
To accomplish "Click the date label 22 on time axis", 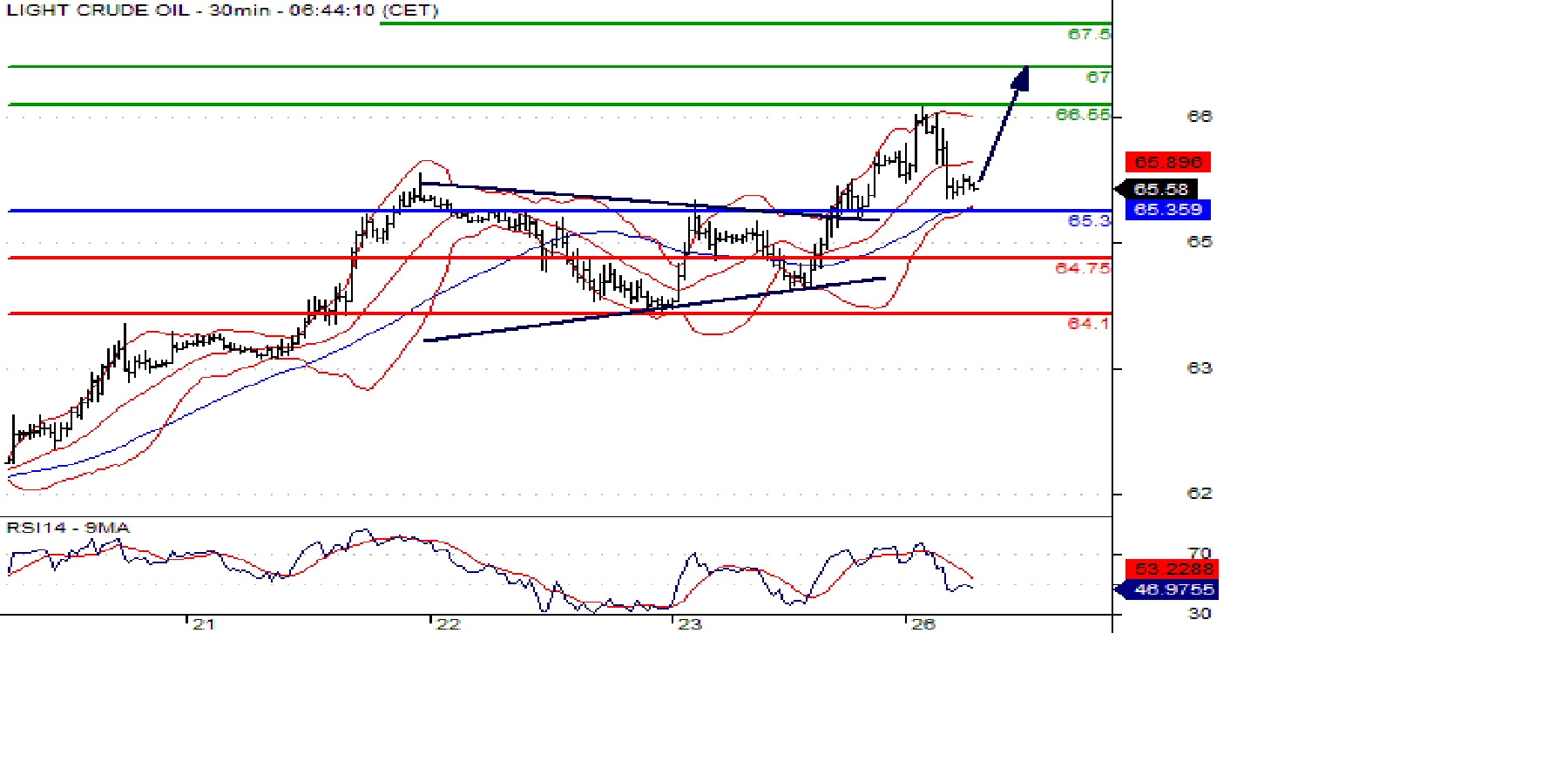I will (448, 624).
